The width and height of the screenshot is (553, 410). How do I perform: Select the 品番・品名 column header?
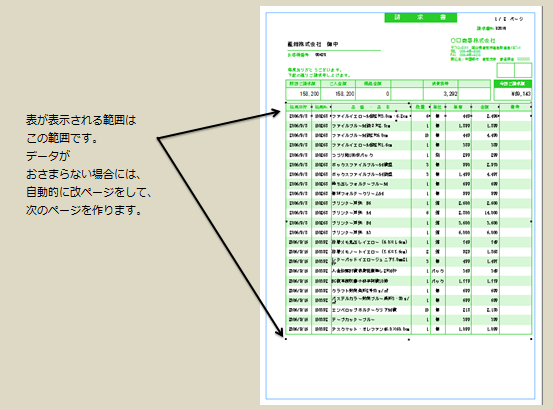[370, 107]
